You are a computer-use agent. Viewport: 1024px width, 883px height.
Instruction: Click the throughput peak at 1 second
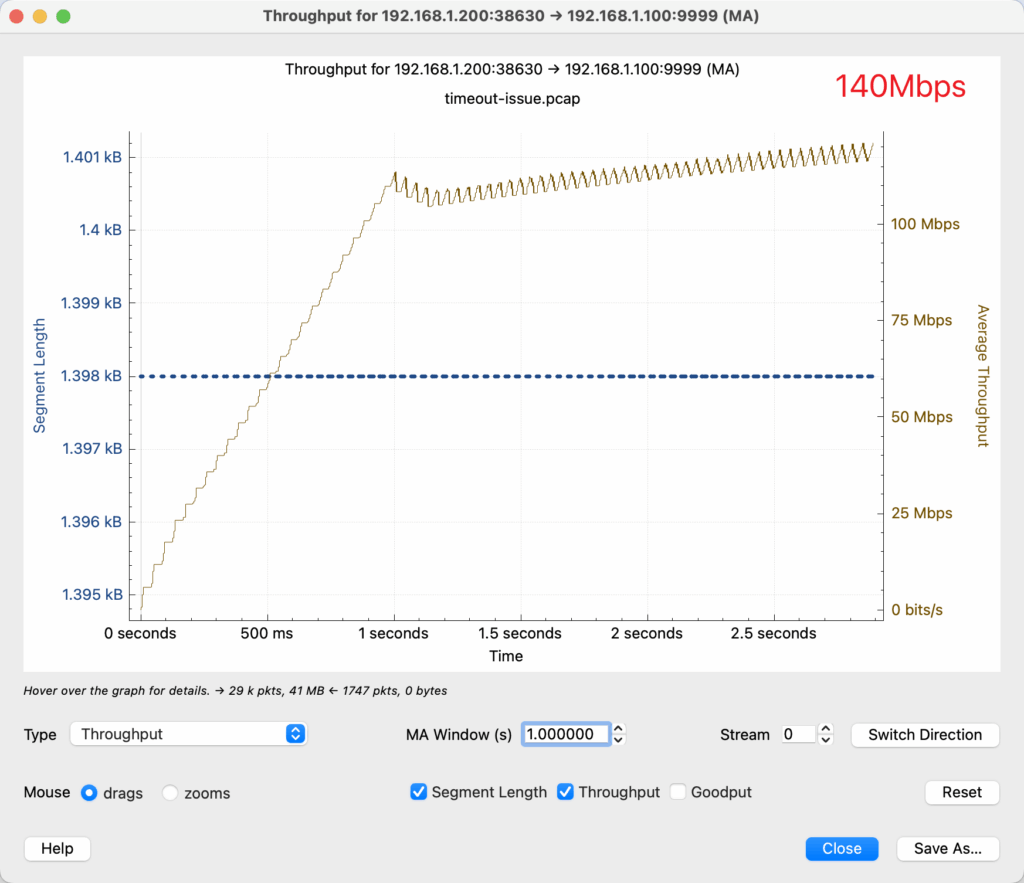[395, 173]
